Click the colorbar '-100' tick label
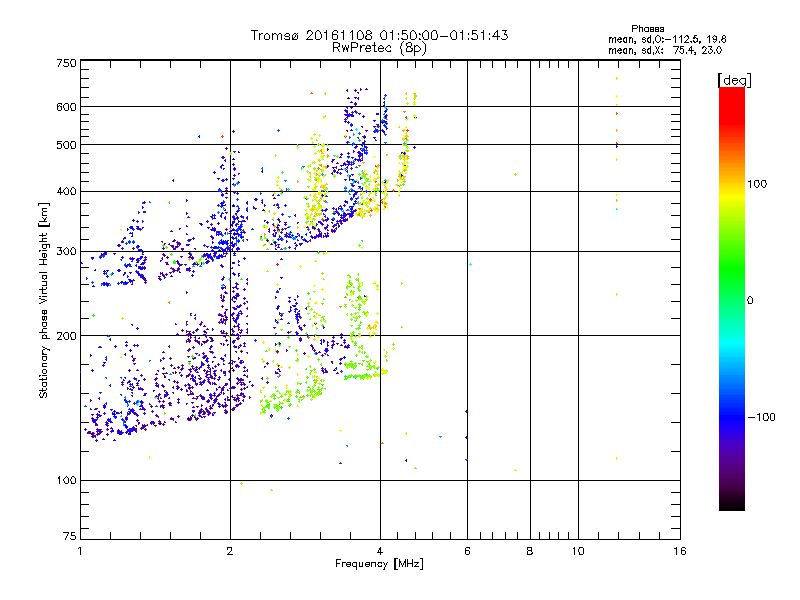The image size is (800, 600). pos(761,417)
